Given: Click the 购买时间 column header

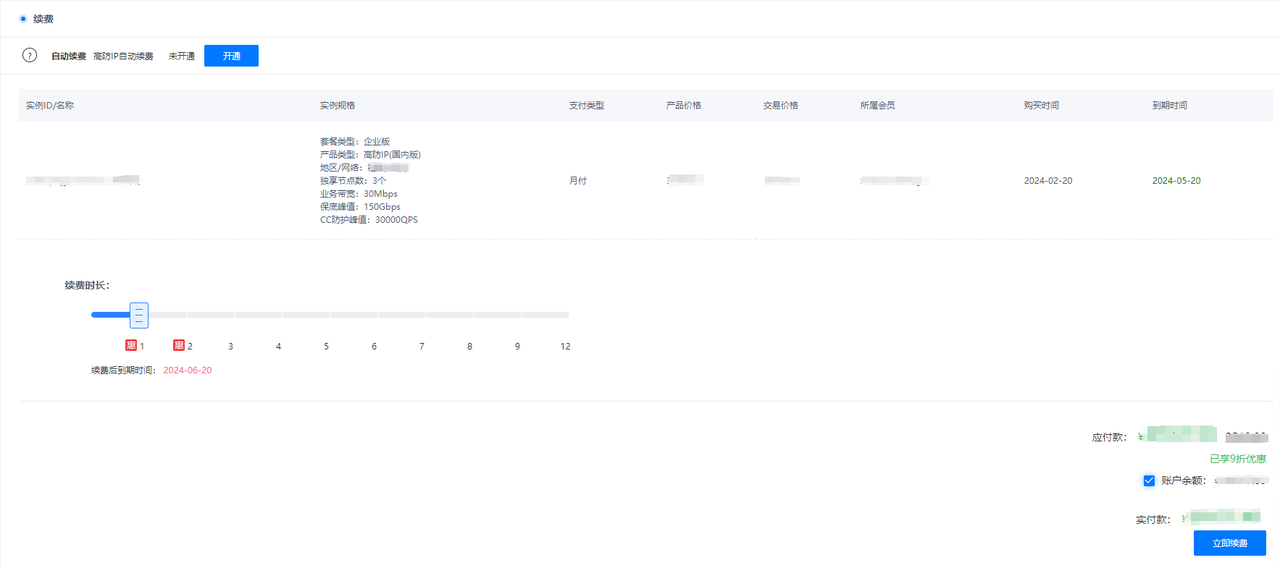Looking at the screenshot, I should pyautogui.click(x=1041, y=106).
